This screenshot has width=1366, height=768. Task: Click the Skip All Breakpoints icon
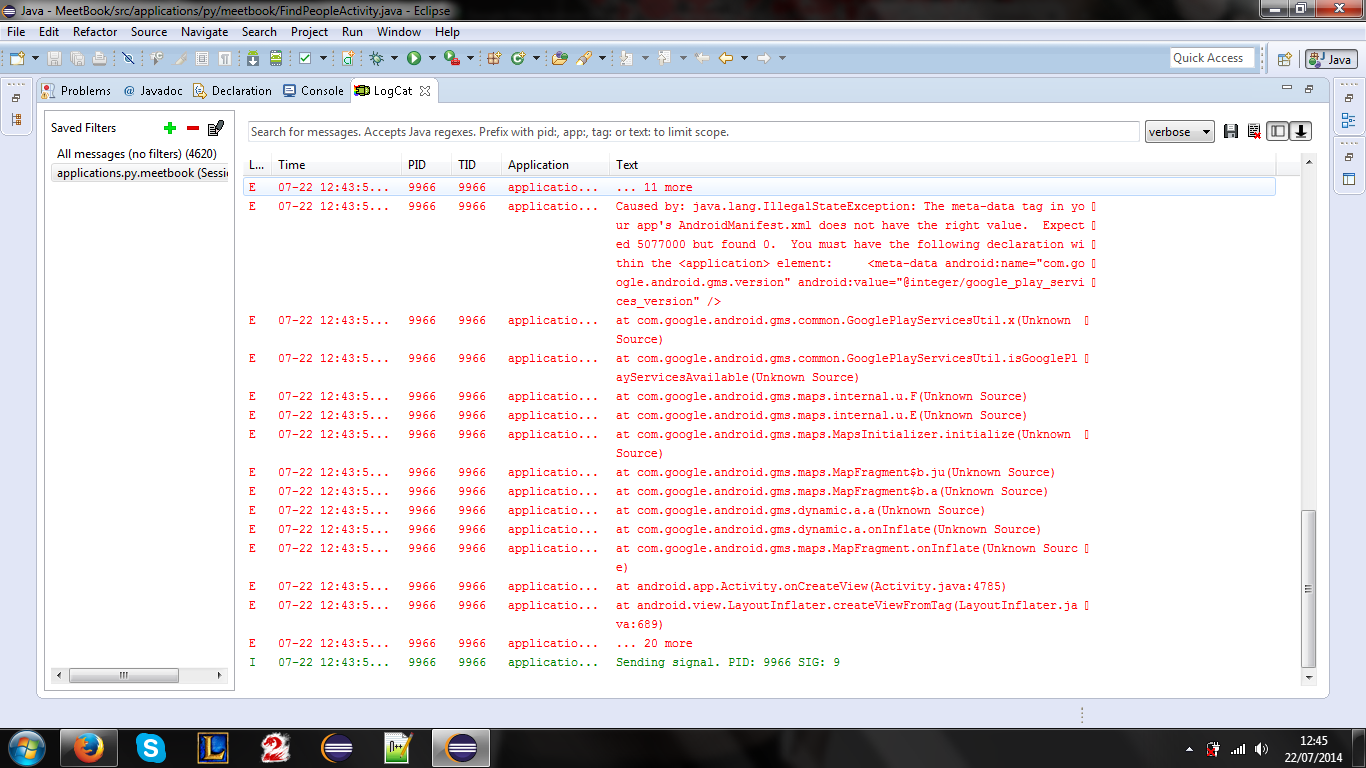click(127, 58)
